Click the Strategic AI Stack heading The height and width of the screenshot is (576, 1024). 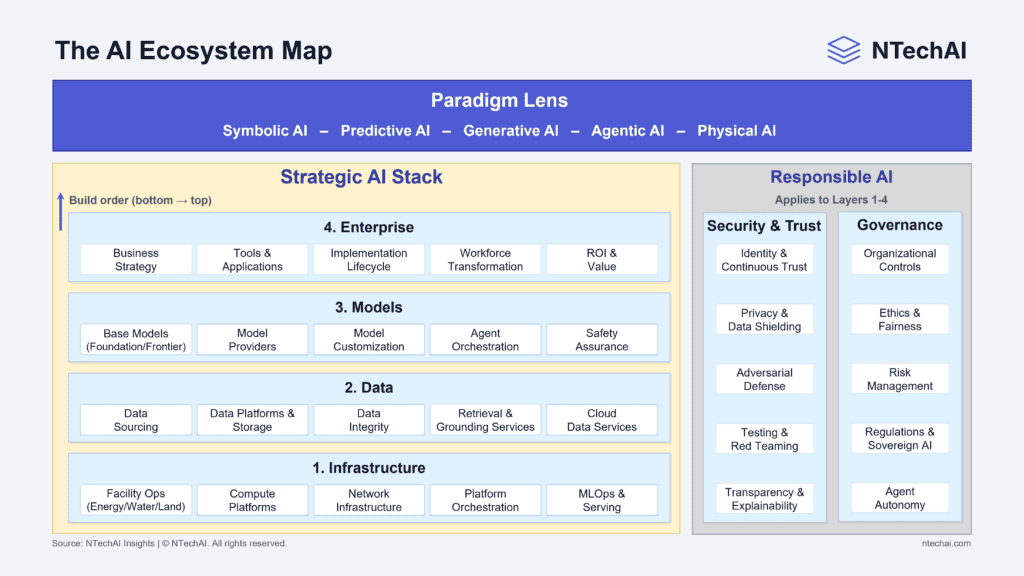[362, 177]
